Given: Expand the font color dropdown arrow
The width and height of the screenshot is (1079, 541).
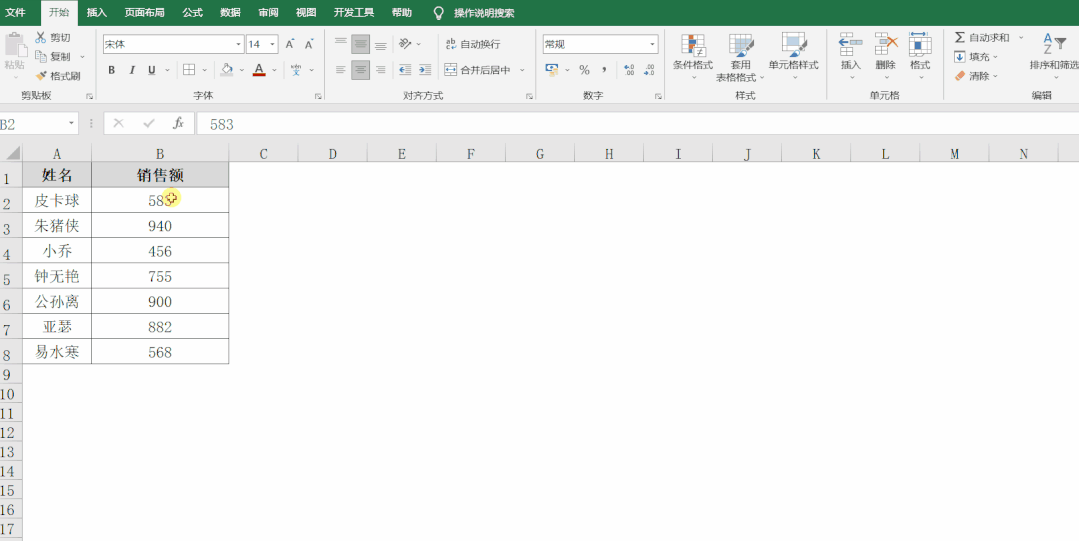Looking at the screenshot, I should click(275, 70).
